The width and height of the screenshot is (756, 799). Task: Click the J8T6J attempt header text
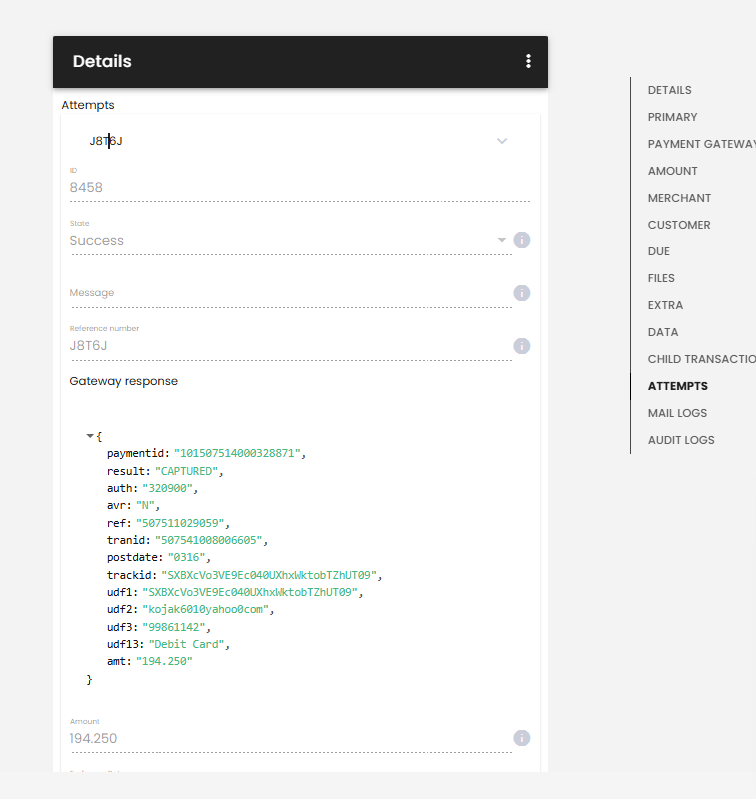tap(106, 141)
